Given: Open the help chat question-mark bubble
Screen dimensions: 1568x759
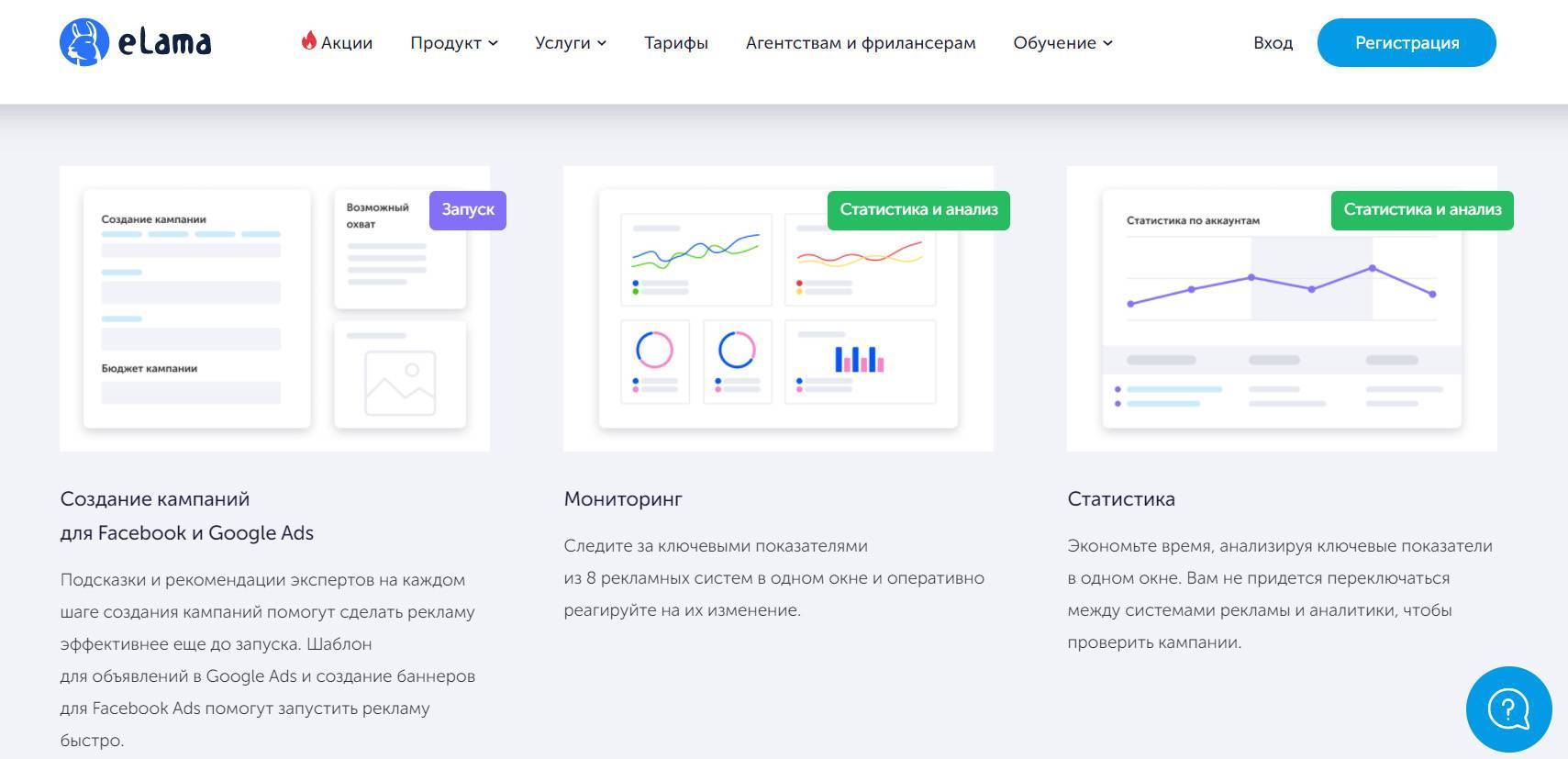Looking at the screenshot, I should [1508, 709].
